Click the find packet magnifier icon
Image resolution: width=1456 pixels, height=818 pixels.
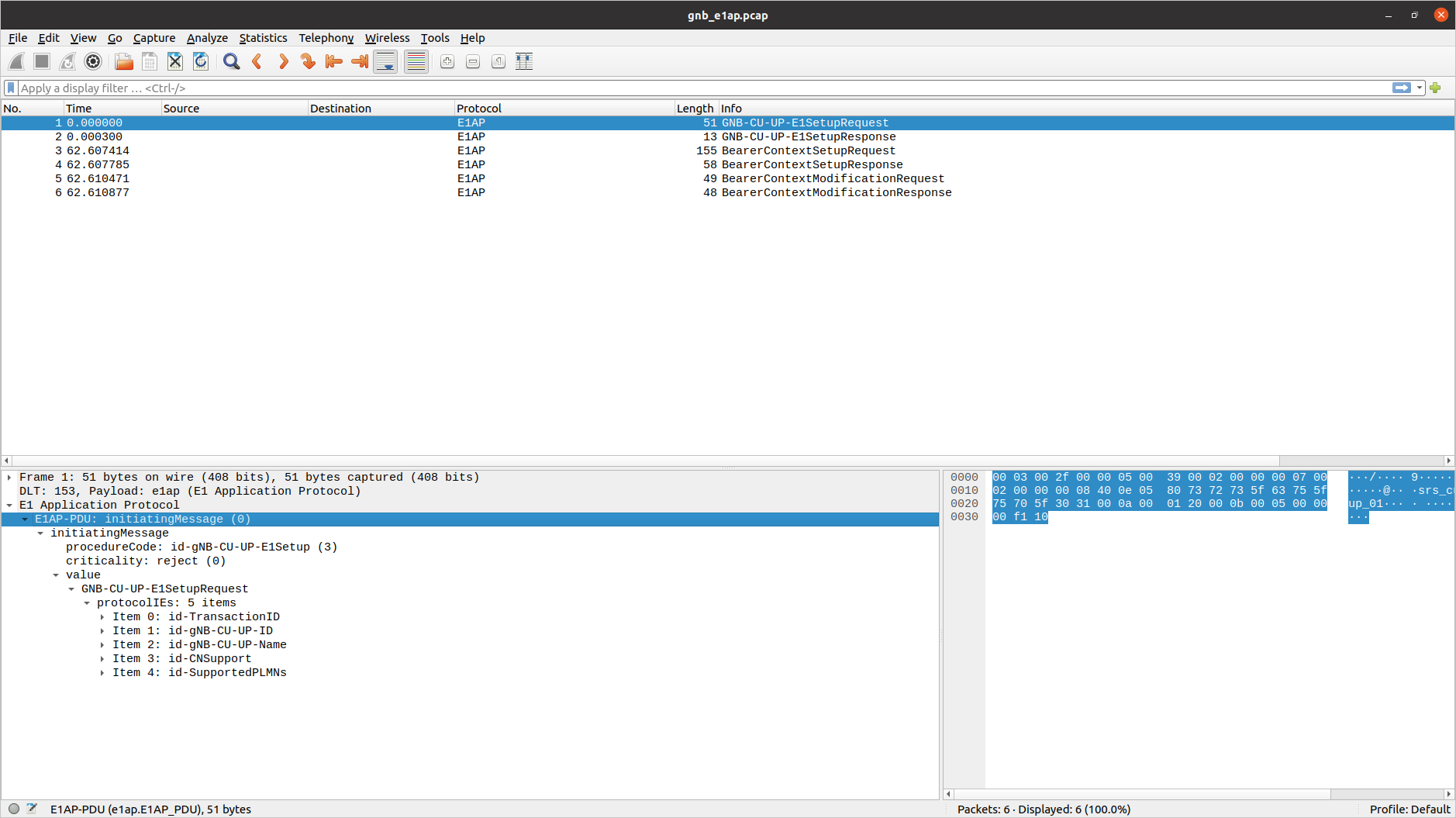(231, 62)
